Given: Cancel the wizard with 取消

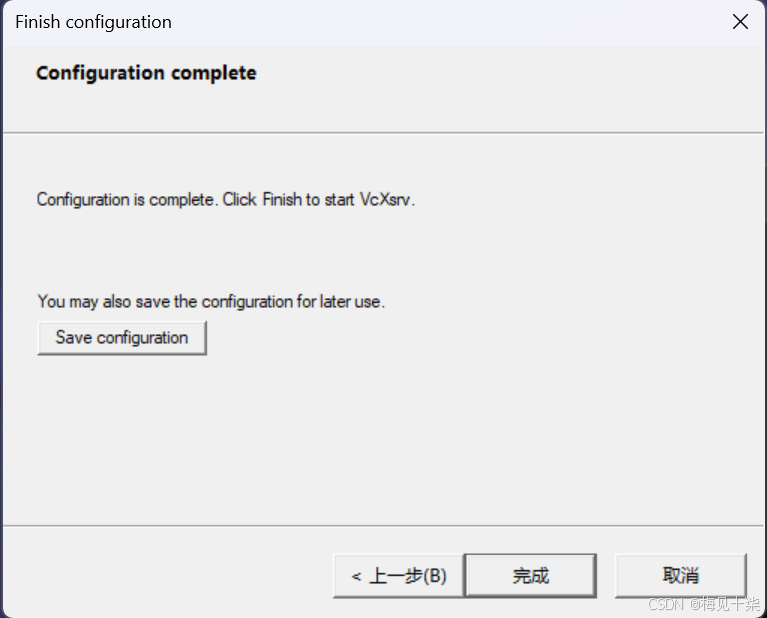Looking at the screenshot, I should pyautogui.click(x=680, y=575).
